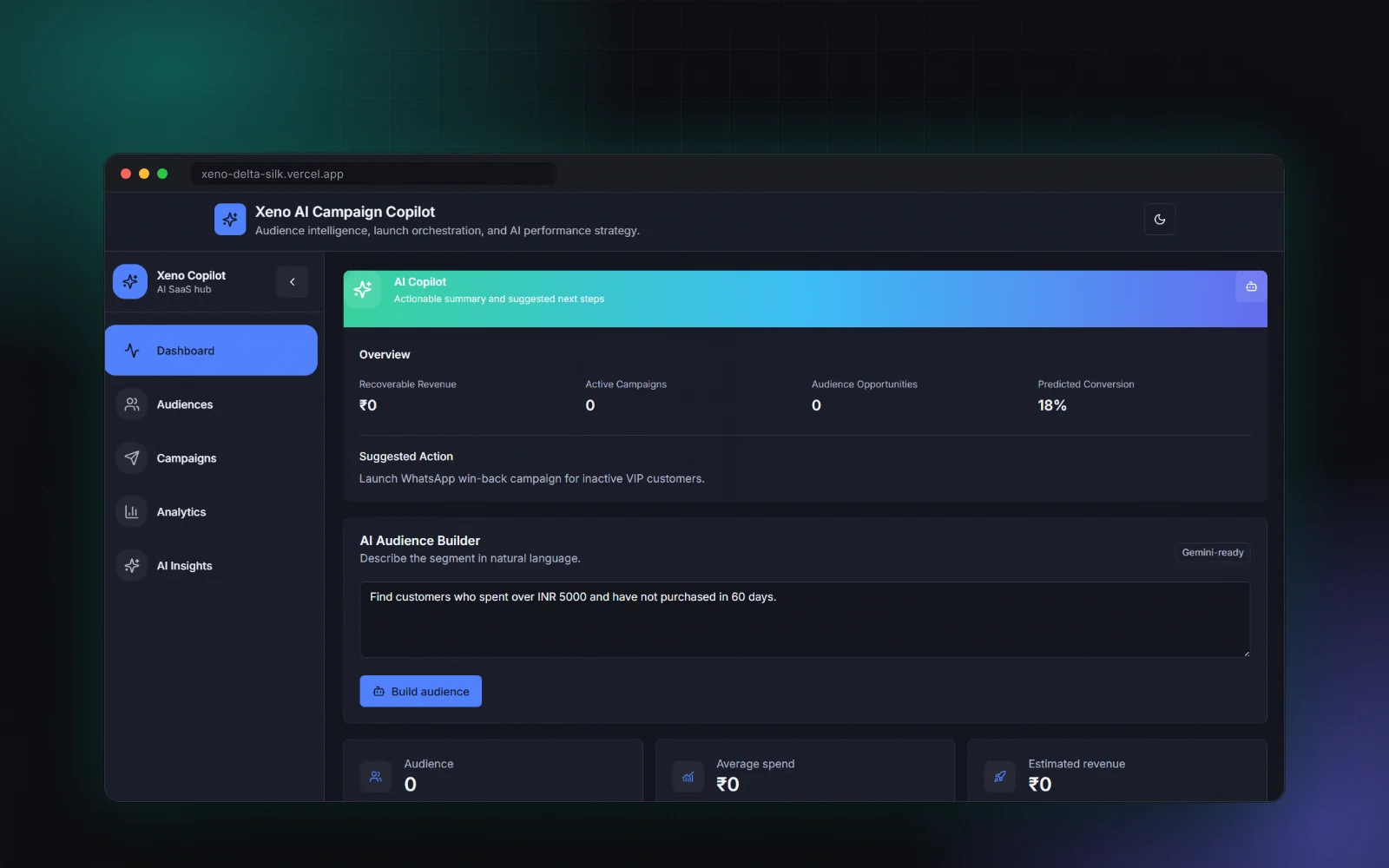Click the Audiences people icon
Image resolution: width=1389 pixels, height=868 pixels.
coord(132,404)
